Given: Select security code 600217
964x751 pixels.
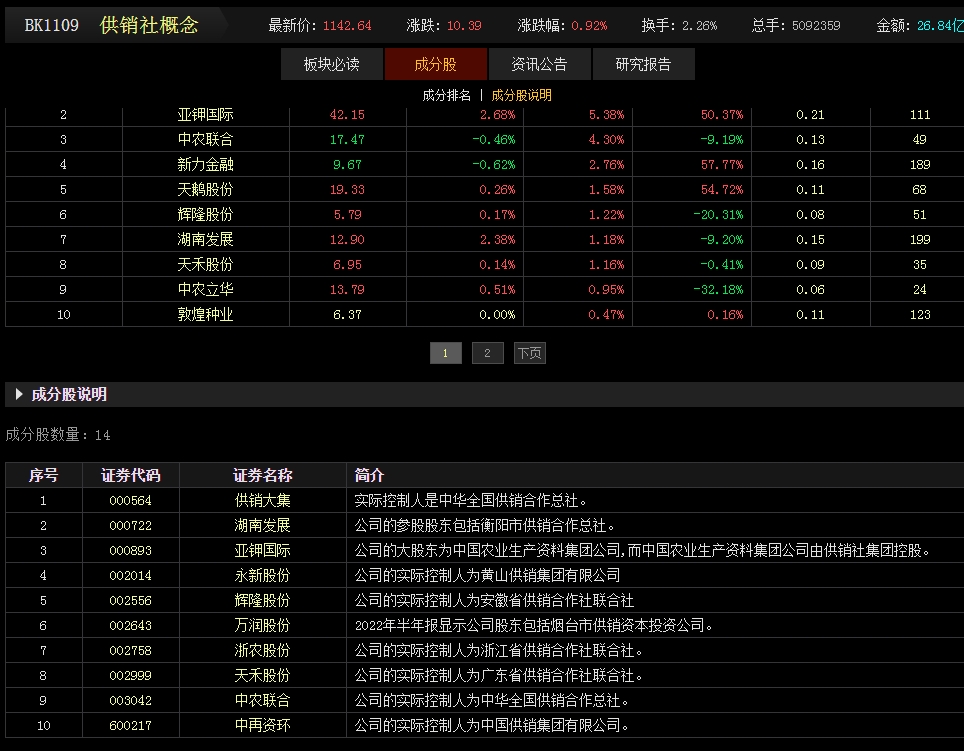Looking at the screenshot, I should (130, 725).
